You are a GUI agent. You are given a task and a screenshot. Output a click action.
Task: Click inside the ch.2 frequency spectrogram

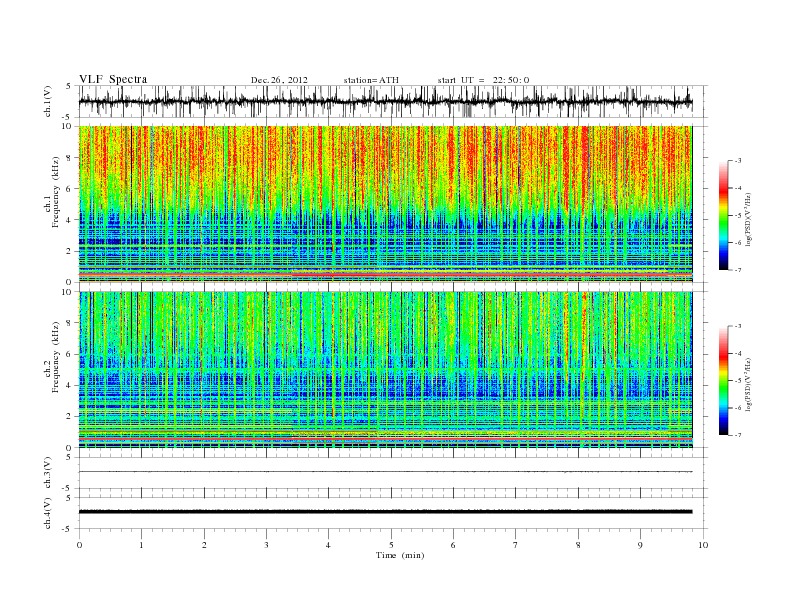(385, 370)
